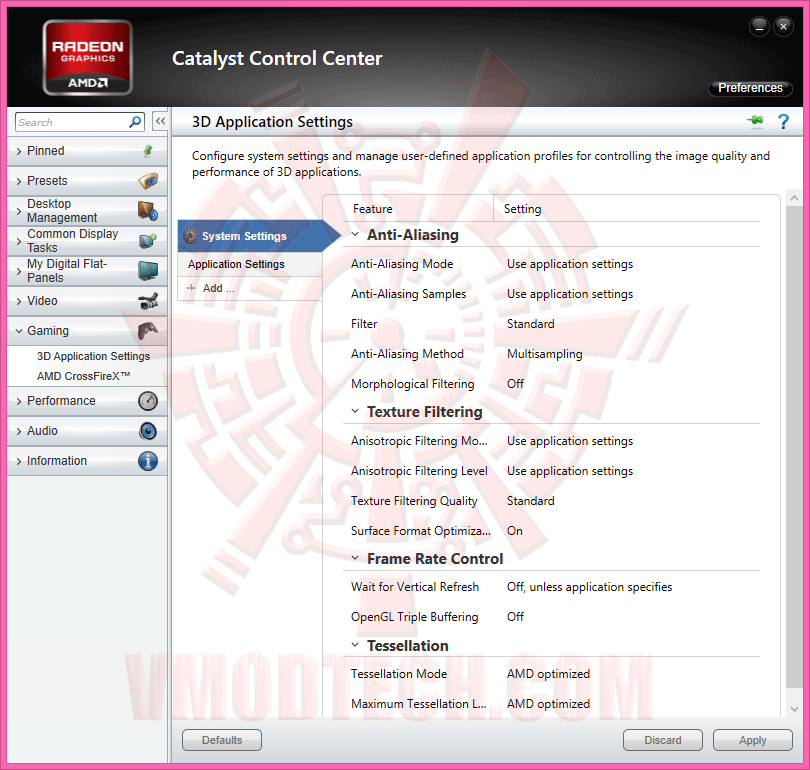Click the Pinned pushpin icon

pos(148,151)
